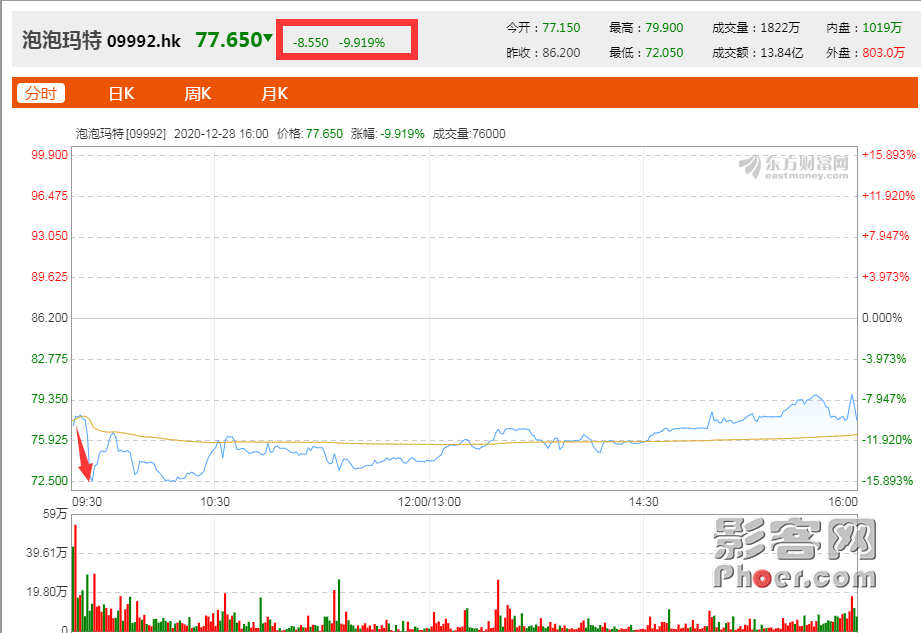
Task: Click the 72.500 price axis label
Action: coord(49,481)
